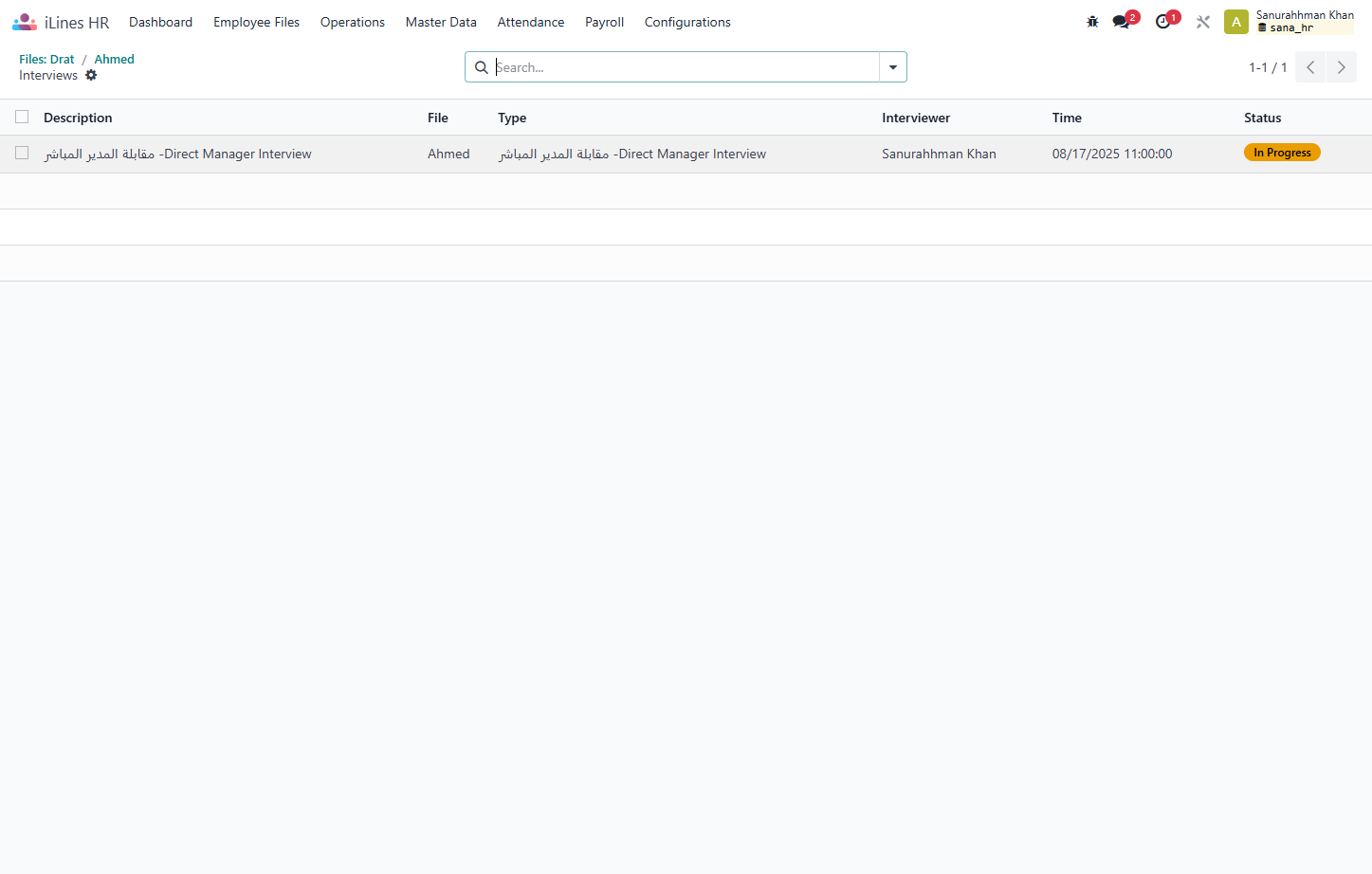
Task: Open the Employee Files menu
Action: point(256,22)
